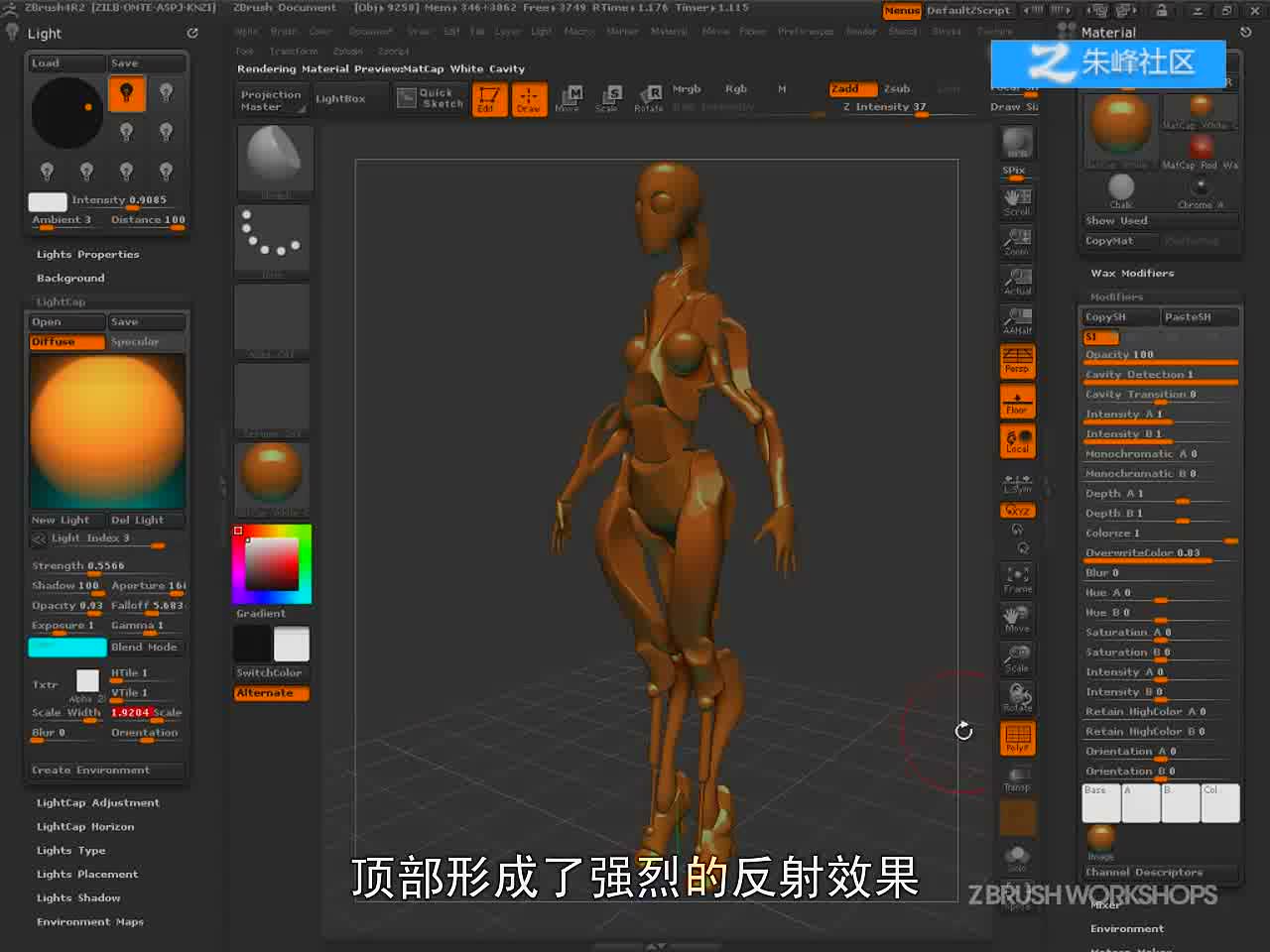1270x952 pixels.
Task: Open the DefaultZScript menu item
Action: point(968,11)
